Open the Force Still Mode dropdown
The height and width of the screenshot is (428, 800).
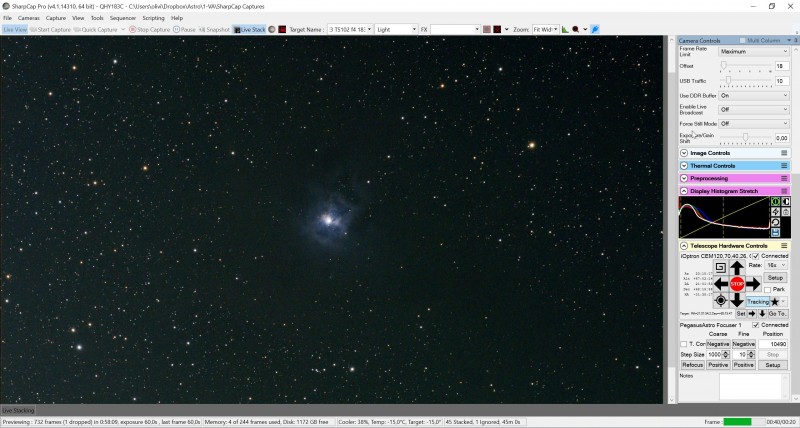coord(754,123)
